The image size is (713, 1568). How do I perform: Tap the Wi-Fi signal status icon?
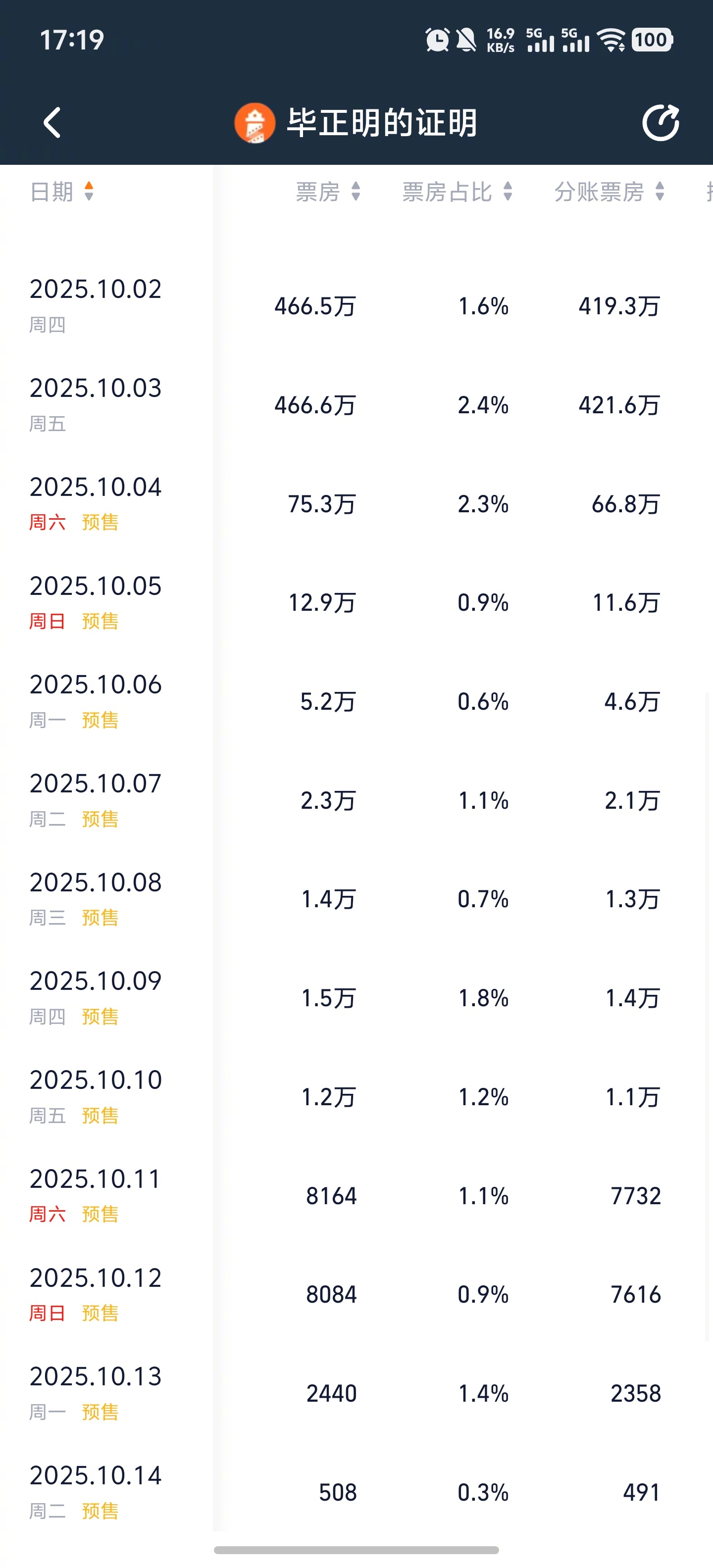pyautogui.click(x=611, y=40)
